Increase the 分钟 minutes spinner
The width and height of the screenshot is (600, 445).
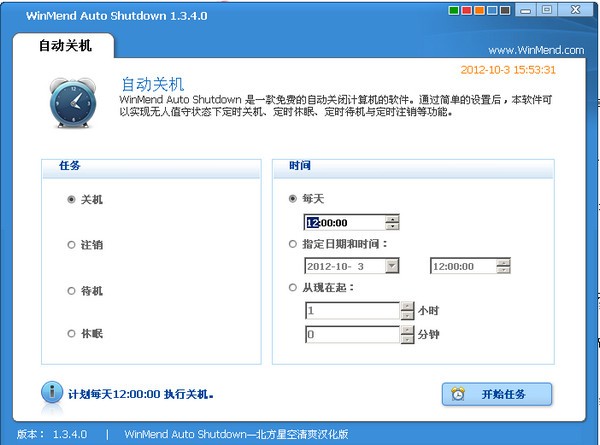(x=408, y=330)
